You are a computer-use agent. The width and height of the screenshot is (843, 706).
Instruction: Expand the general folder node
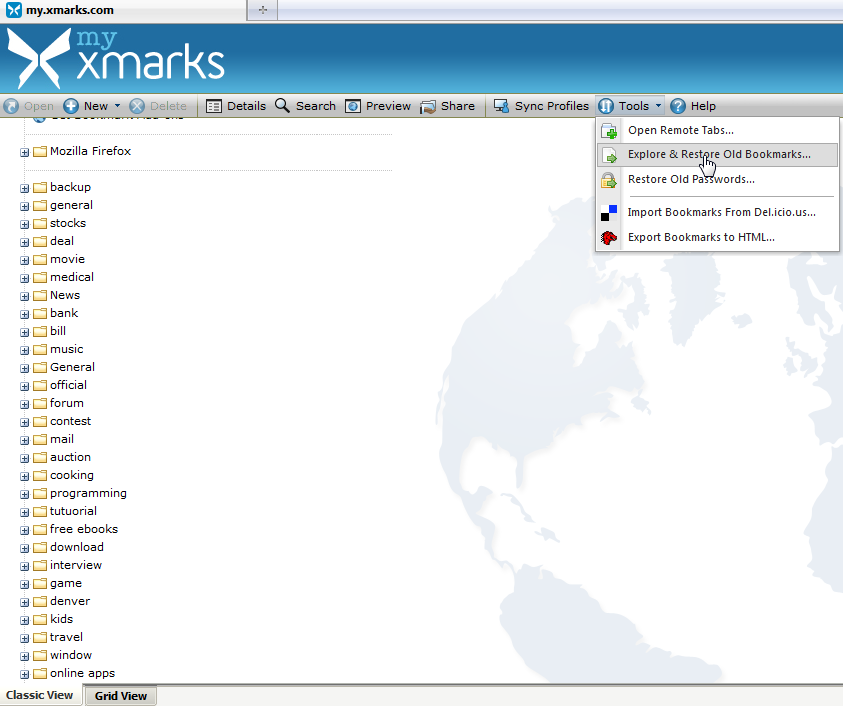tap(24, 206)
